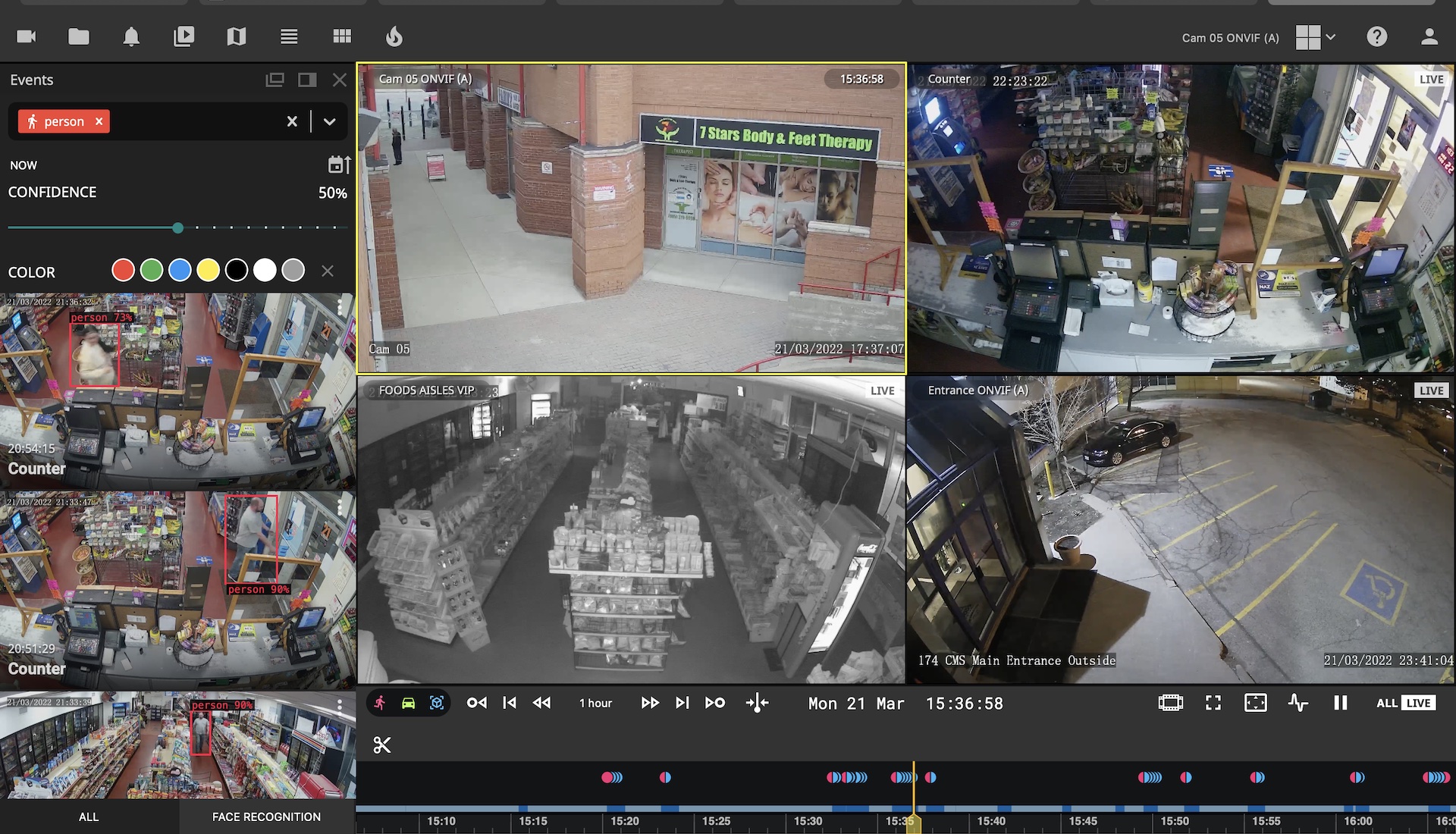Dock the Events panel
This screenshot has width=1456, height=834.
(x=307, y=80)
